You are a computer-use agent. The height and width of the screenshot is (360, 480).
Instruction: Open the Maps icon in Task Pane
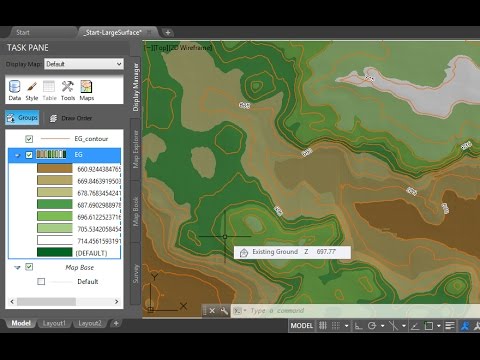tap(86, 90)
